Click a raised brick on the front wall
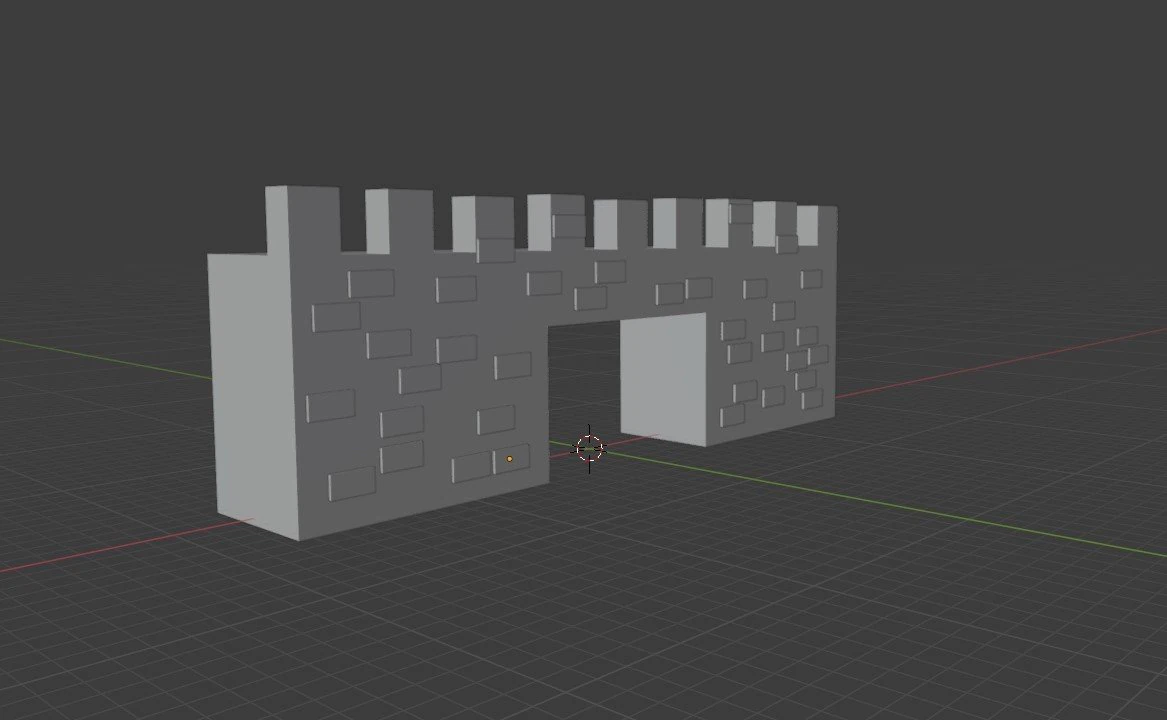The width and height of the screenshot is (1167, 720). tap(366, 282)
